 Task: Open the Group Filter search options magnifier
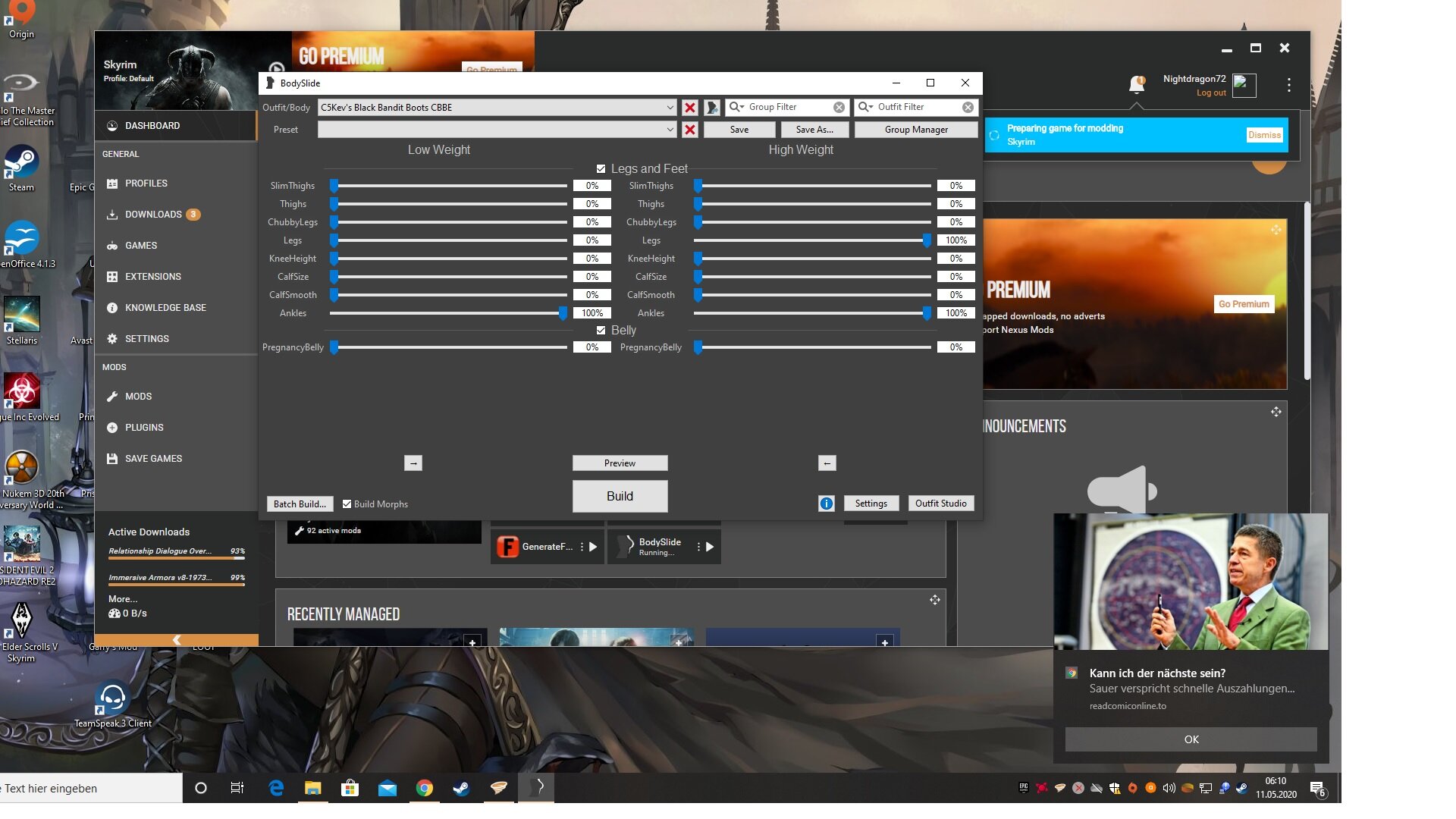click(x=736, y=108)
